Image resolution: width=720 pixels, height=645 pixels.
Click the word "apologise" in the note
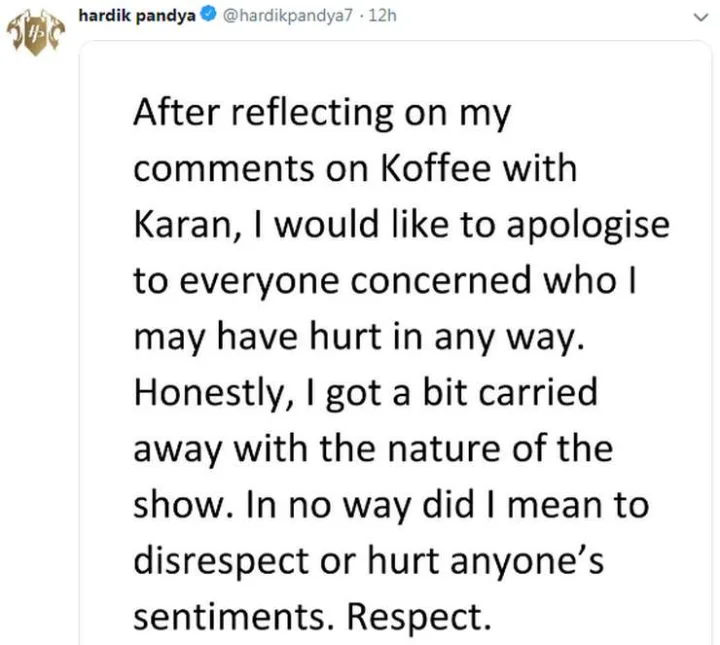click(588, 226)
